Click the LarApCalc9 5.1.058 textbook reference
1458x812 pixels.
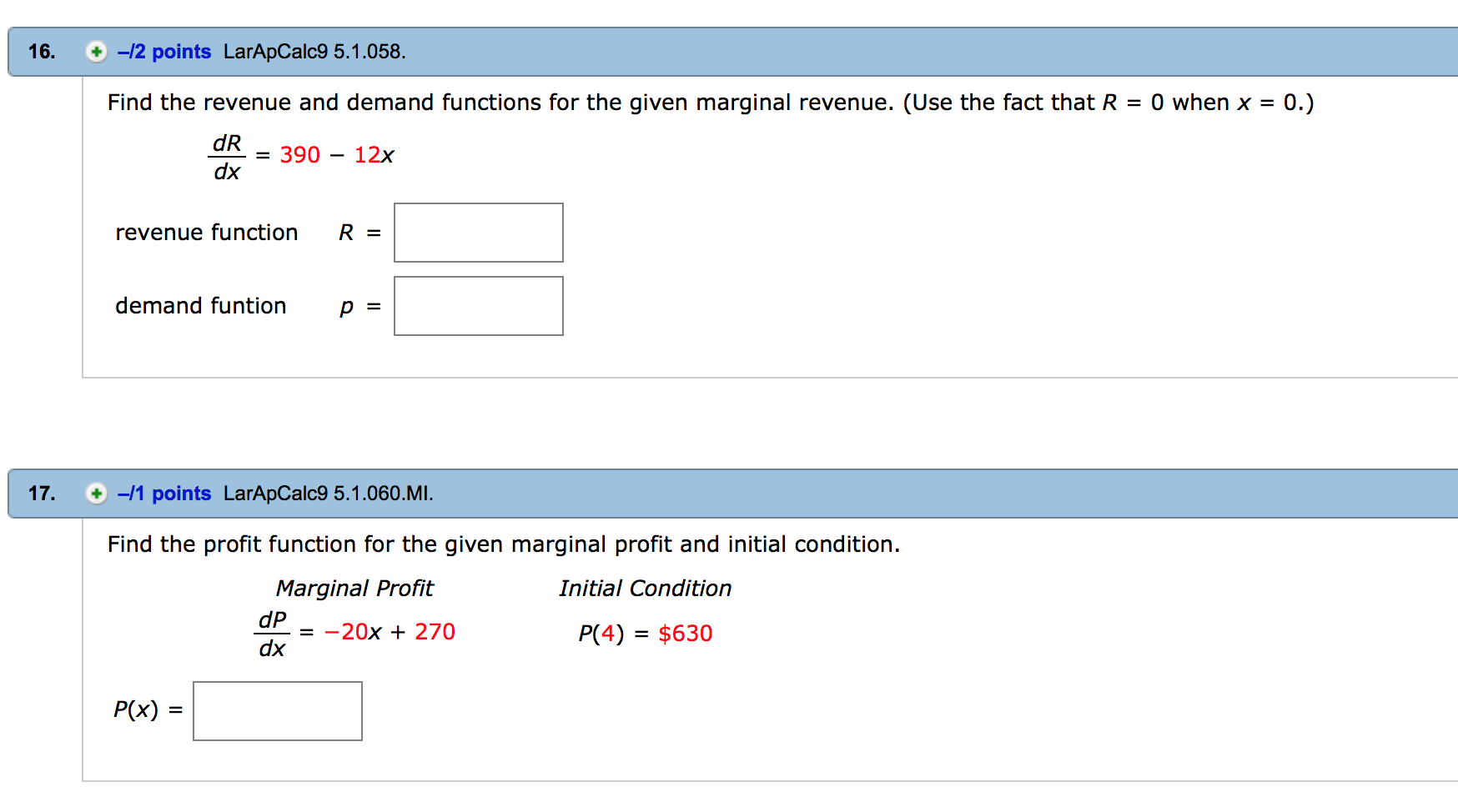pyautogui.click(x=315, y=52)
